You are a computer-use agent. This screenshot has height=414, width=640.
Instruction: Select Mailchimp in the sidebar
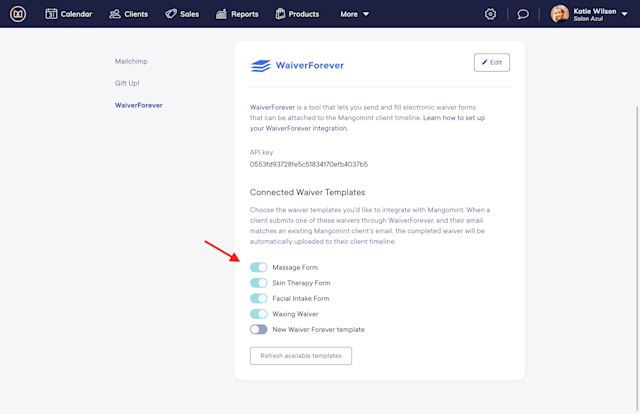point(131,61)
